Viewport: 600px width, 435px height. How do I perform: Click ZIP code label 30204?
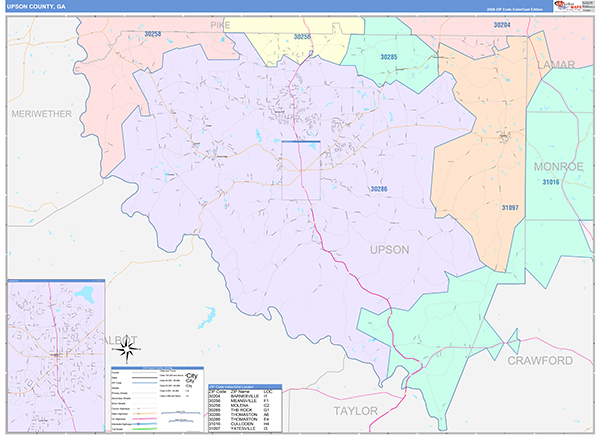click(x=502, y=24)
